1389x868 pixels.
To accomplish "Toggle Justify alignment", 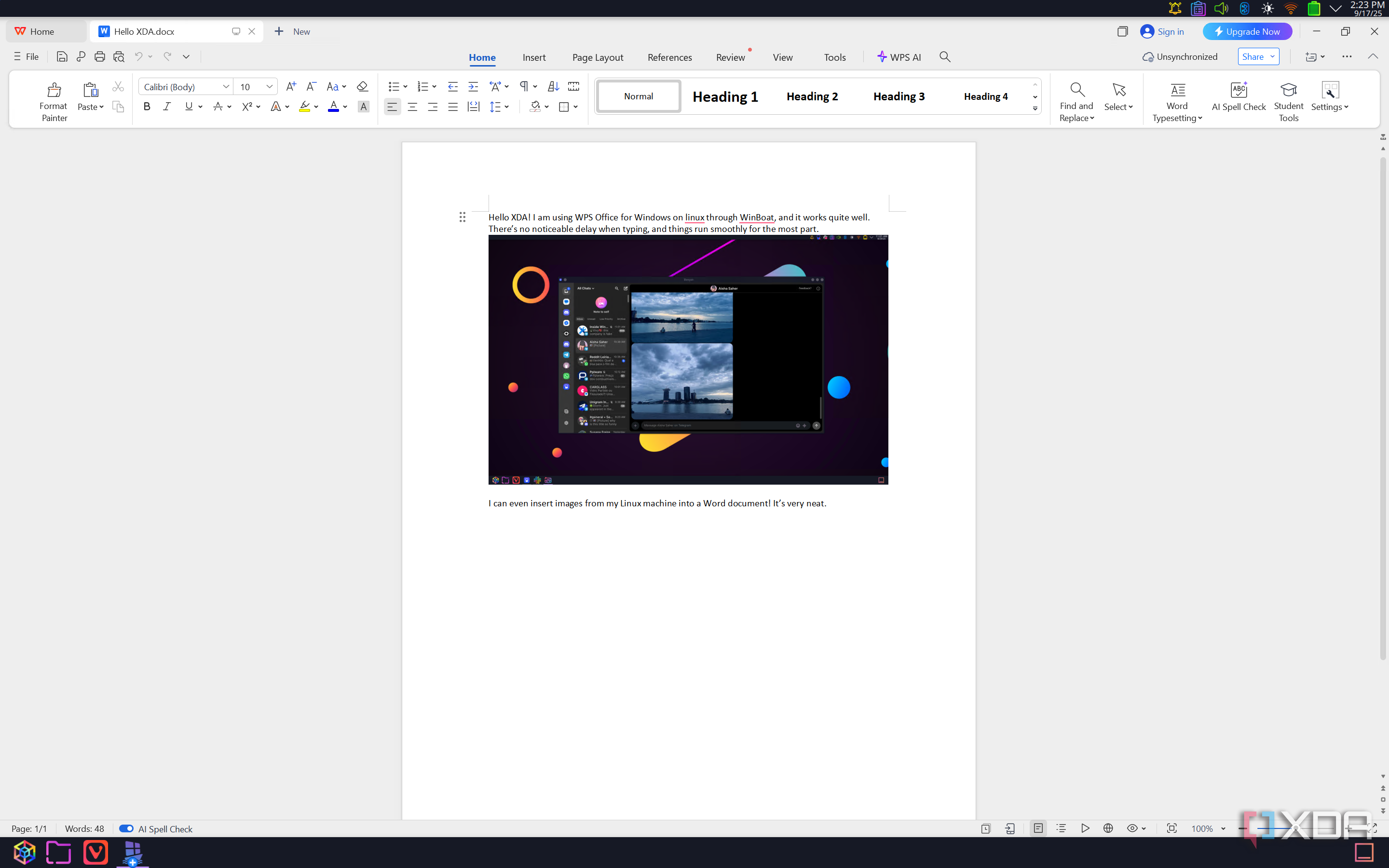I will coord(453,107).
